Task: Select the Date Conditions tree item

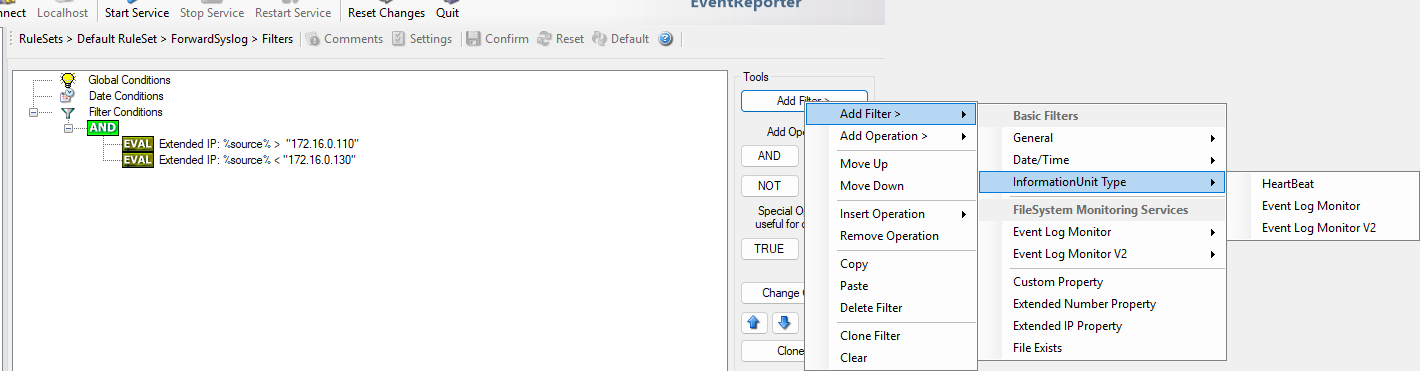Action: tap(126, 96)
